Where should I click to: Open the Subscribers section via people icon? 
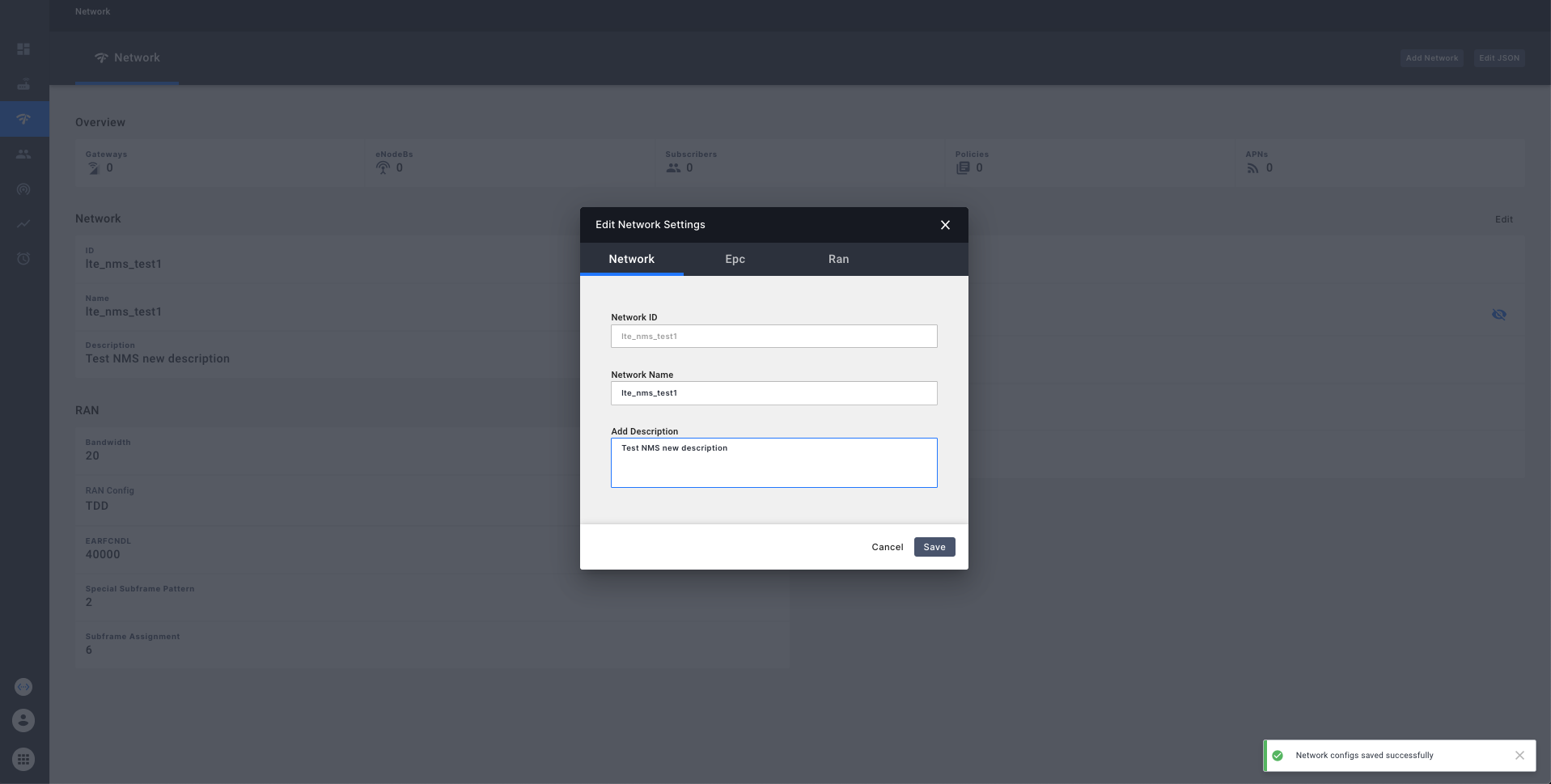23,154
